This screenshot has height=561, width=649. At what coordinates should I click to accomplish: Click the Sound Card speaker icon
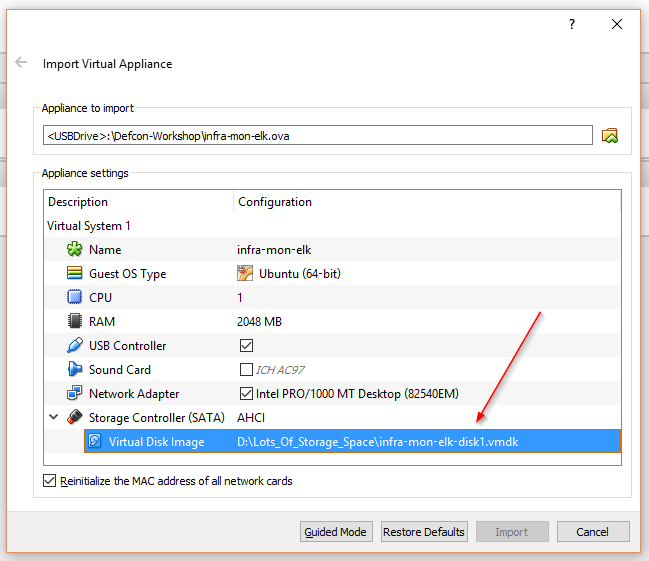74,370
